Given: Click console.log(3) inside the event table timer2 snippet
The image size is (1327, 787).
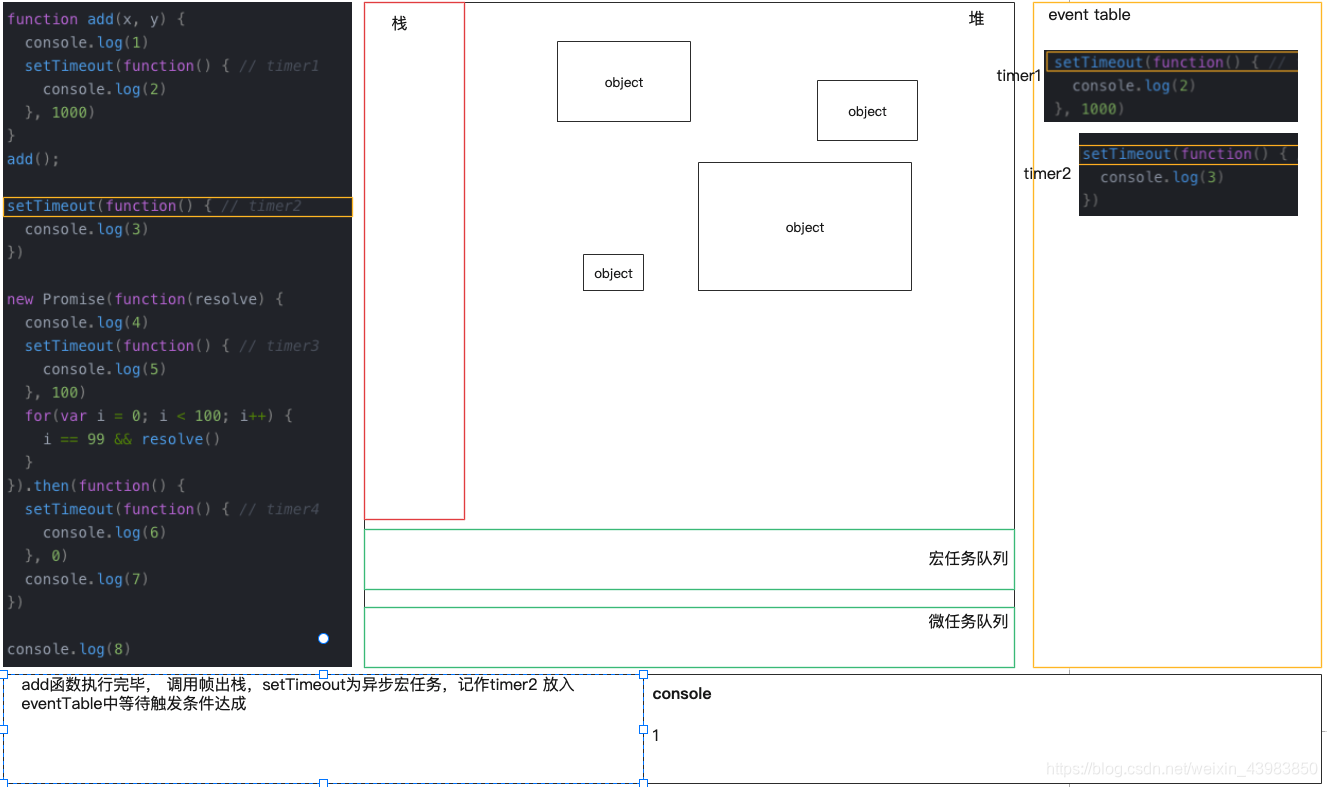Looking at the screenshot, I should pyautogui.click(x=1162, y=177).
